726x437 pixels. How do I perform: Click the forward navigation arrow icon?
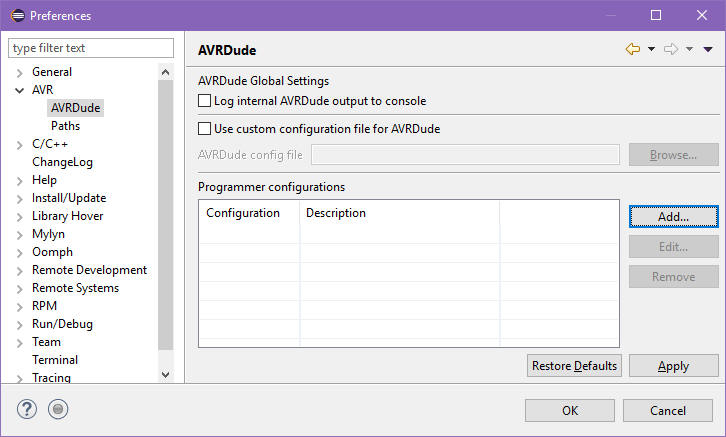coord(670,49)
